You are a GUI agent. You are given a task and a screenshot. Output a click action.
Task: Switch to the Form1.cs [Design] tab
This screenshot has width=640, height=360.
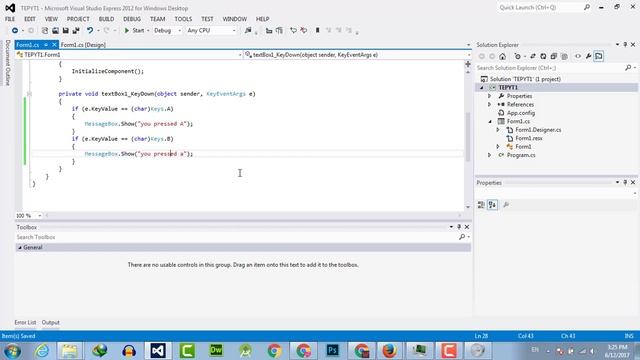click(x=83, y=45)
